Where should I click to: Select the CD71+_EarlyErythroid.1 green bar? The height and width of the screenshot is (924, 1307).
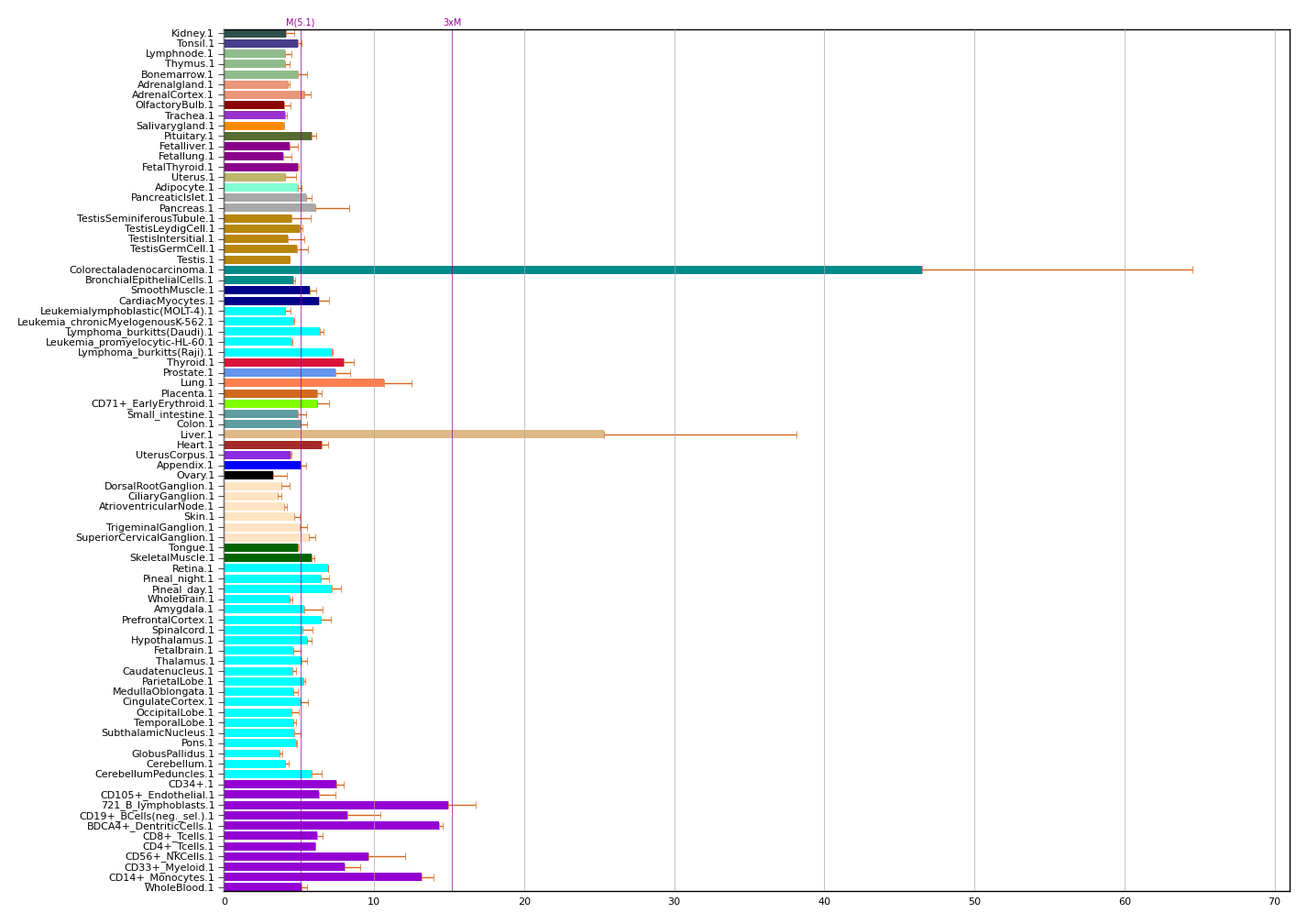tap(270, 403)
